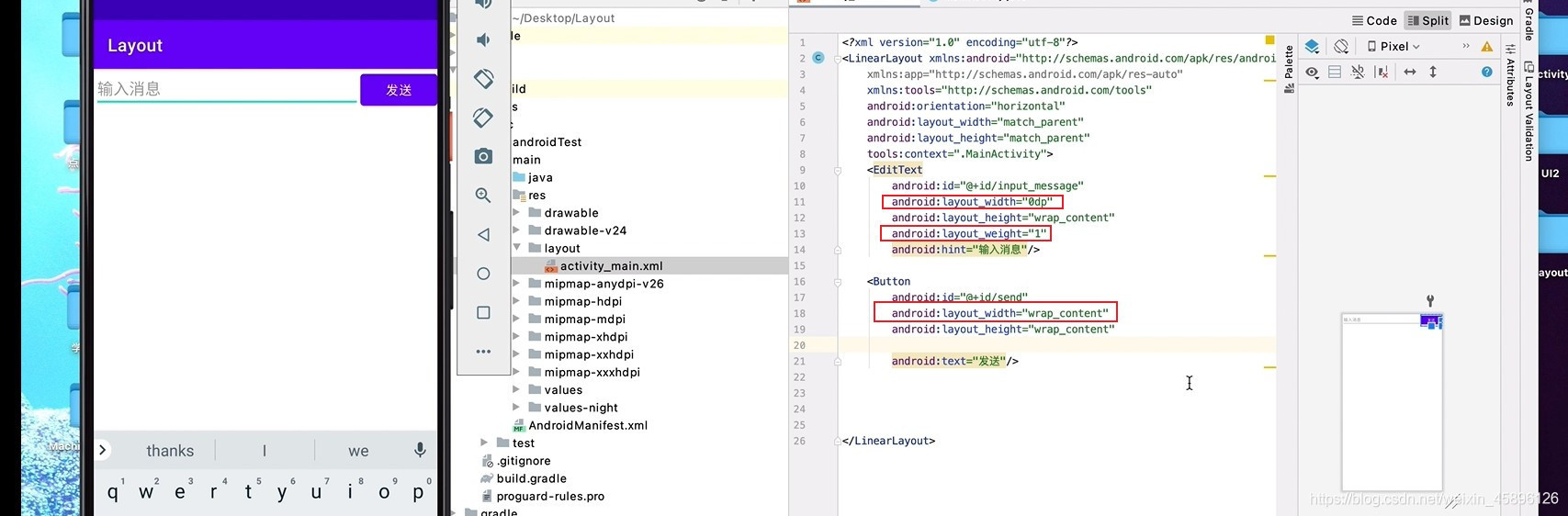
Task: Click vertical expand arrows icon
Action: [x=1433, y=72]
